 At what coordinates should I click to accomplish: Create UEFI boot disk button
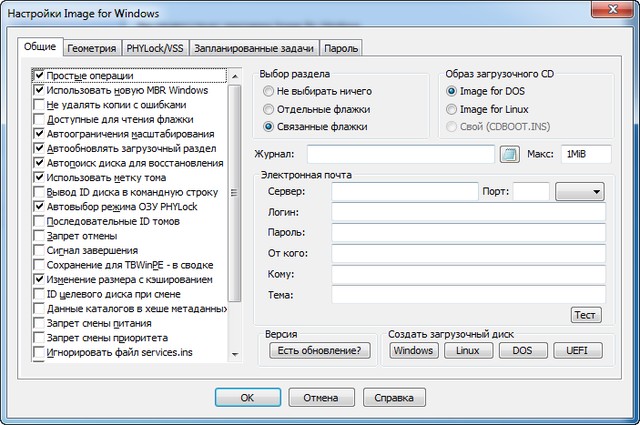pos(577,350)
